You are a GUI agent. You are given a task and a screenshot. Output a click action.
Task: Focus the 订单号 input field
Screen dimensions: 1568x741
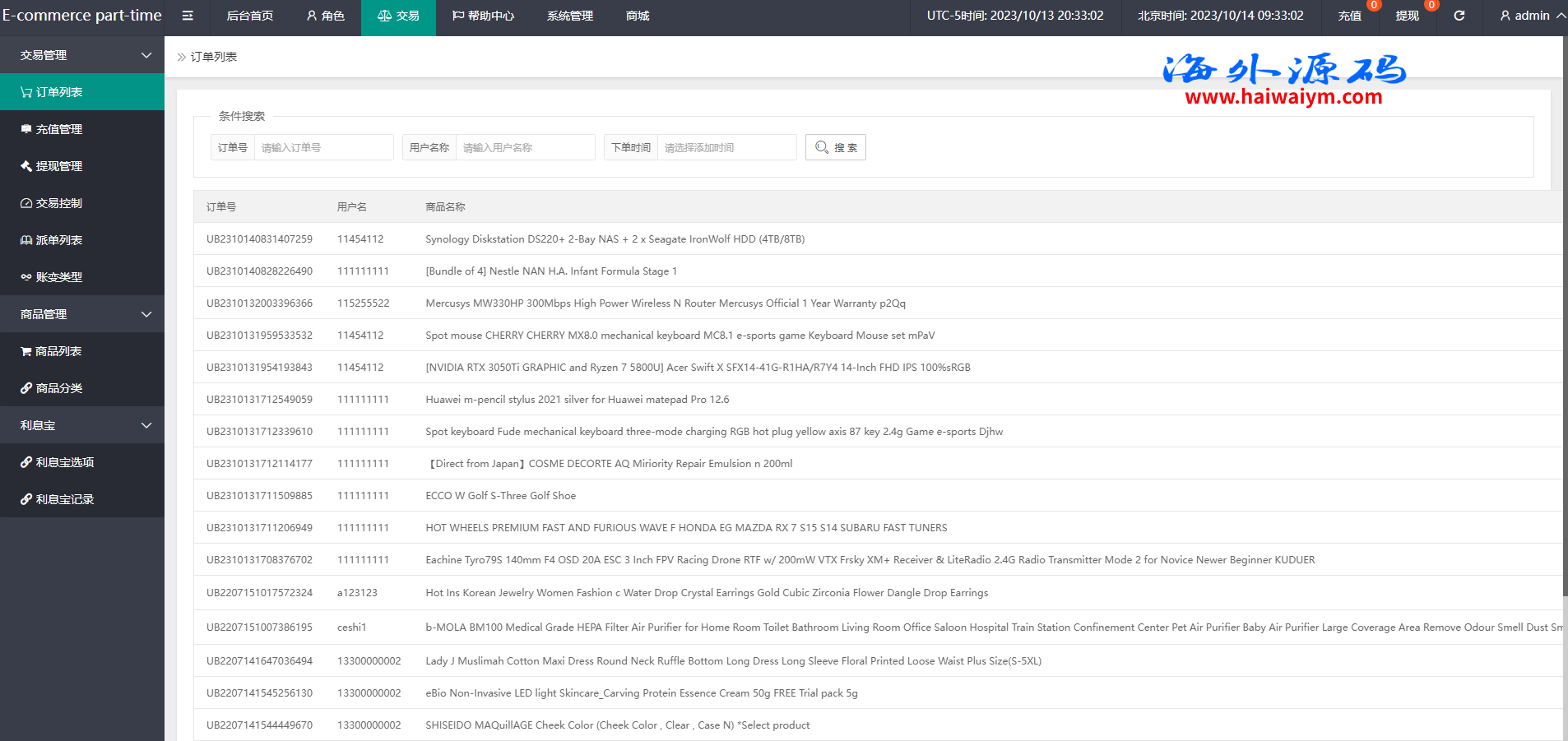[x=323, y=147]
